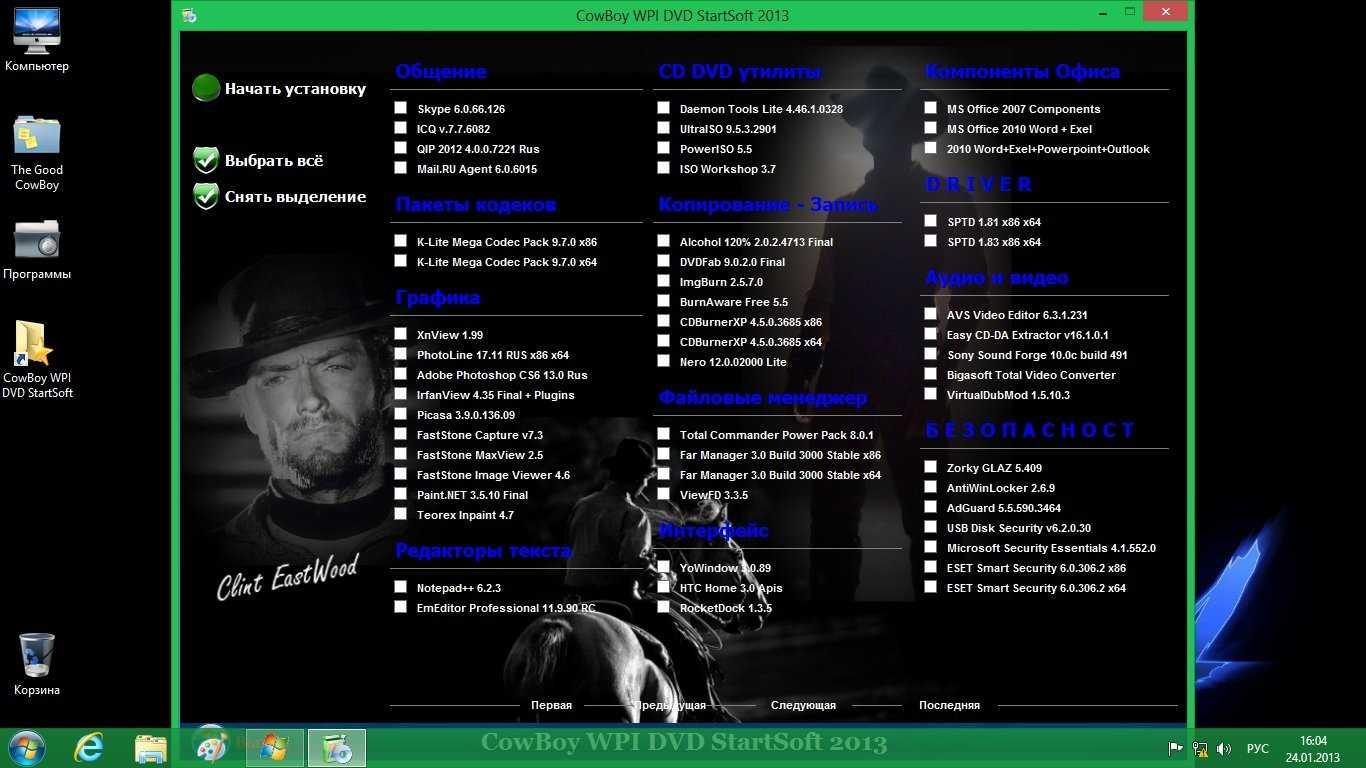The height and width of the screenshot is (768, 1366).
Task: Go to the Последняя page
Action: (x=949, y=705)
